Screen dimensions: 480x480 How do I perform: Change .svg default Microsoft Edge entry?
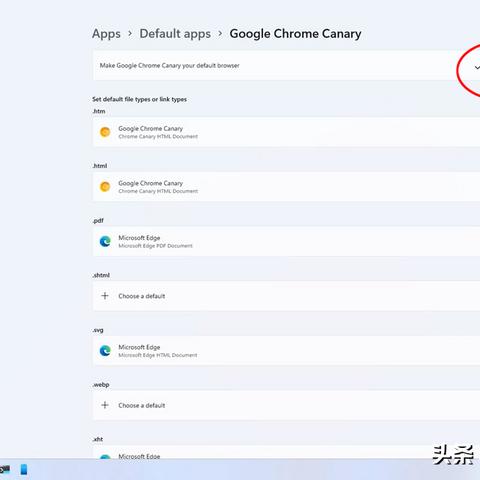[x=286, y=351]
